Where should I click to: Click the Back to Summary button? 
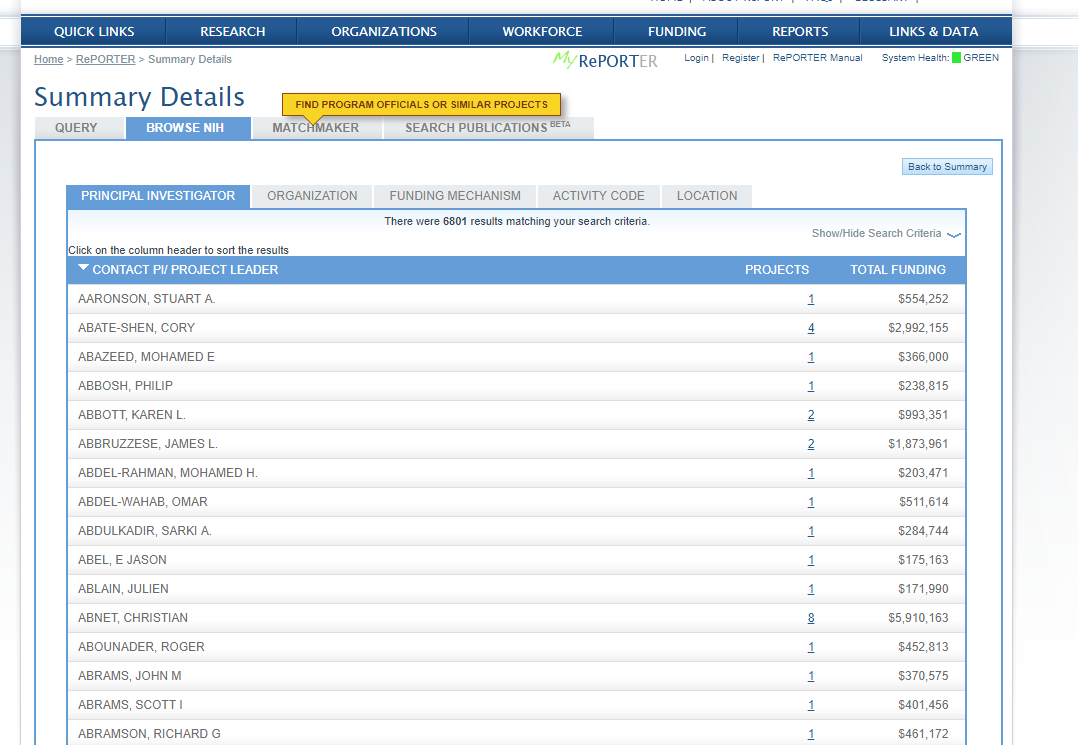947,167
